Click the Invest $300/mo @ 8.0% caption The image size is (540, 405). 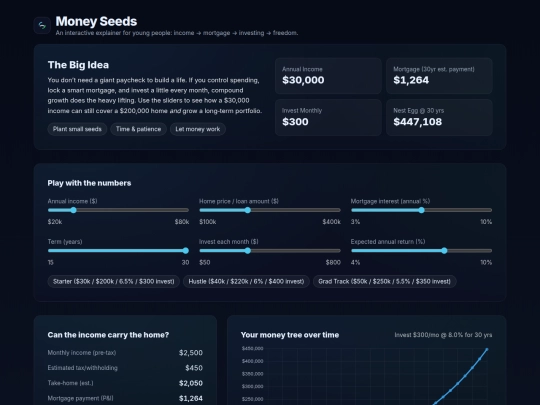(x=443, y=335)
